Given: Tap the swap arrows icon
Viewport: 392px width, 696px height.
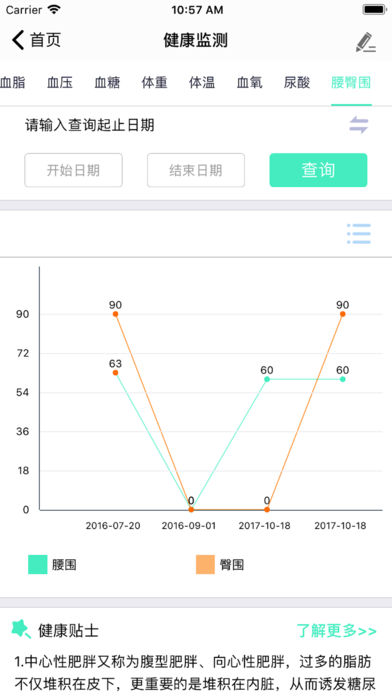Looking at the screenshot, I should tap(359, 125).
